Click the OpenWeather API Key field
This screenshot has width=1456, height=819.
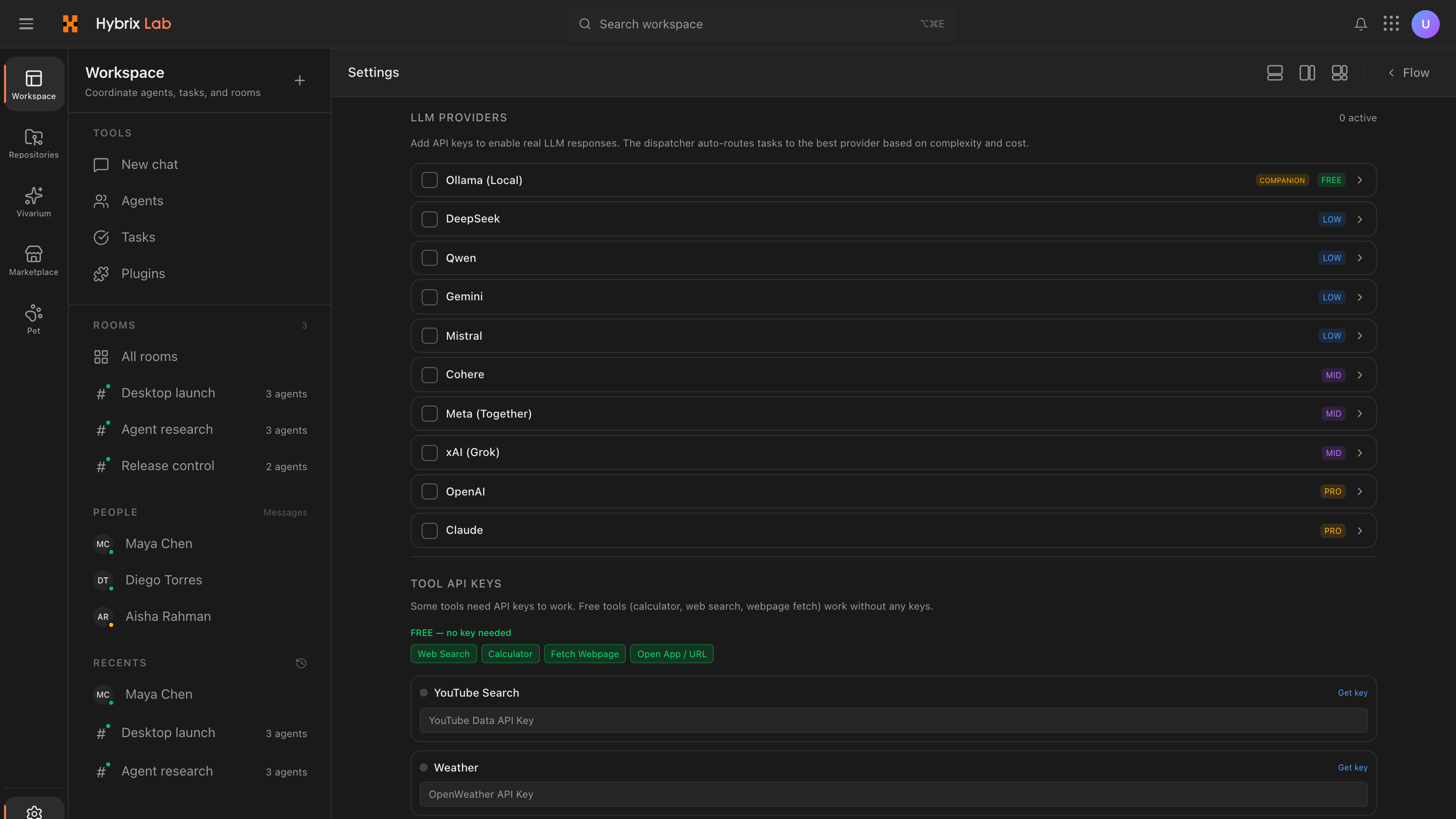[x=893, y=795]
